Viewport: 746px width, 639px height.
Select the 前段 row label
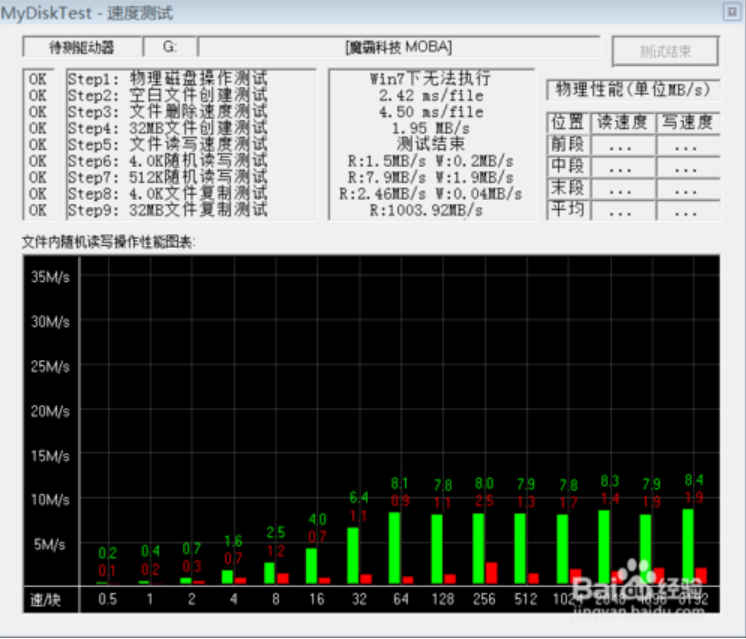567,145
